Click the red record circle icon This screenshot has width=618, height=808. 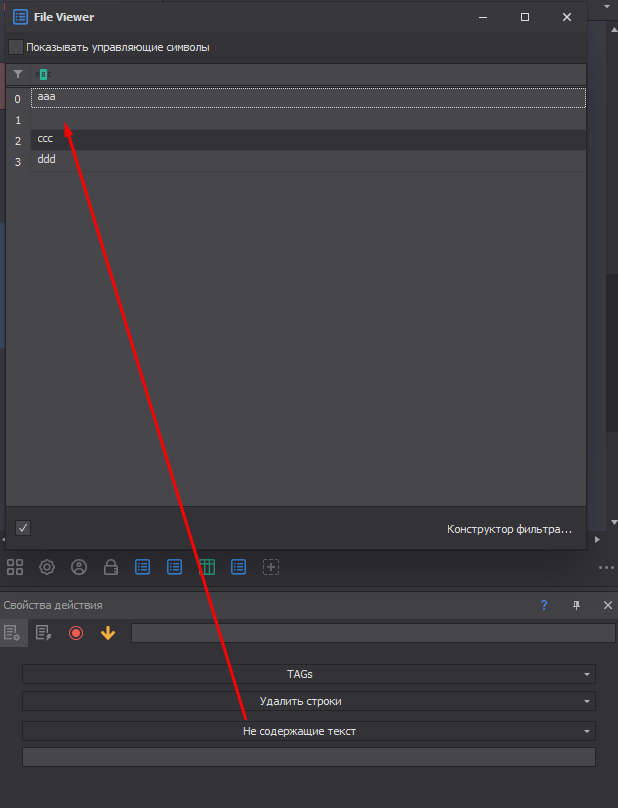(x=76, y=633)
